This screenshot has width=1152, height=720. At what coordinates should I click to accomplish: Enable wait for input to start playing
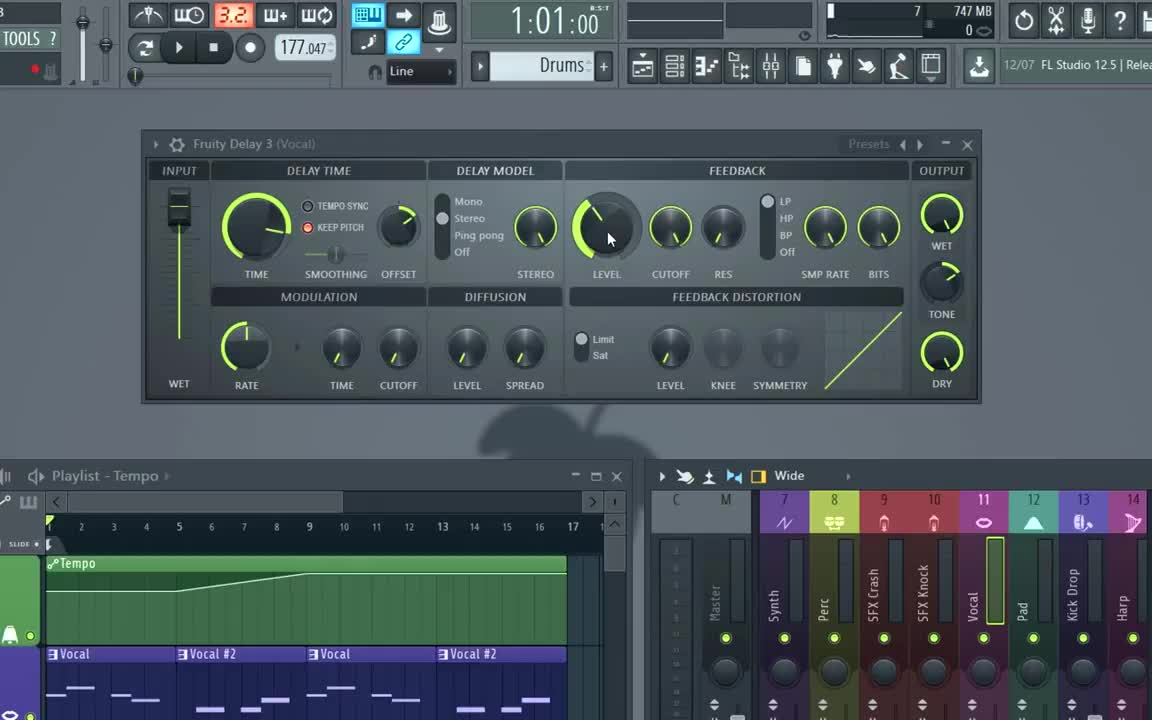coord(189,15)
